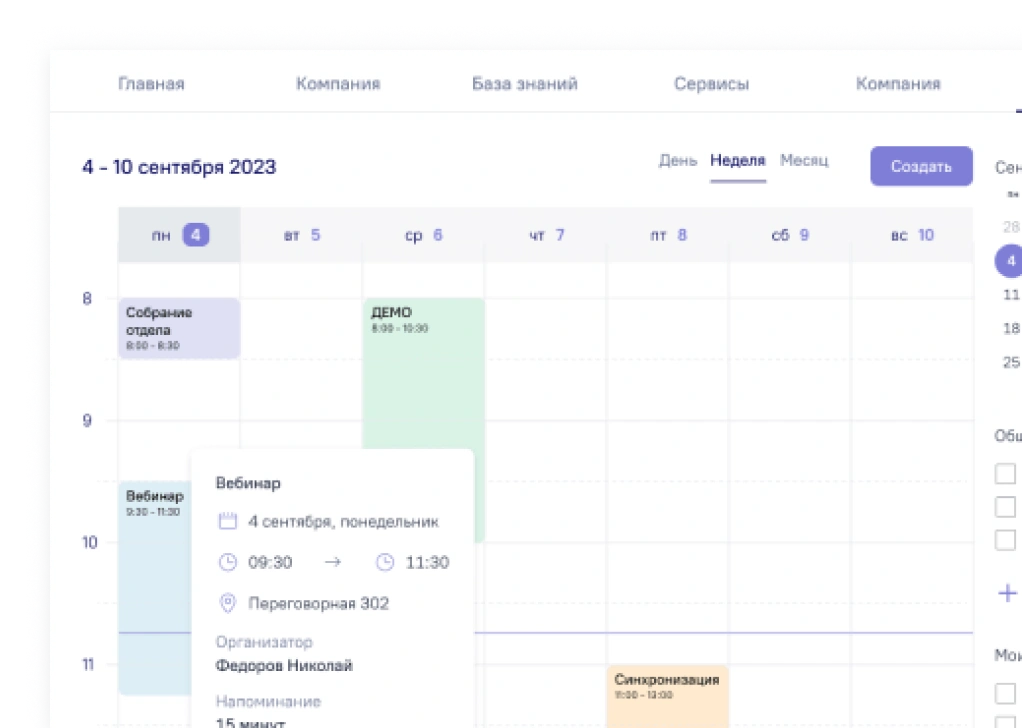Click the clock icon next to 09:30
Screen dimensions: 1022x728
point(227,562)
